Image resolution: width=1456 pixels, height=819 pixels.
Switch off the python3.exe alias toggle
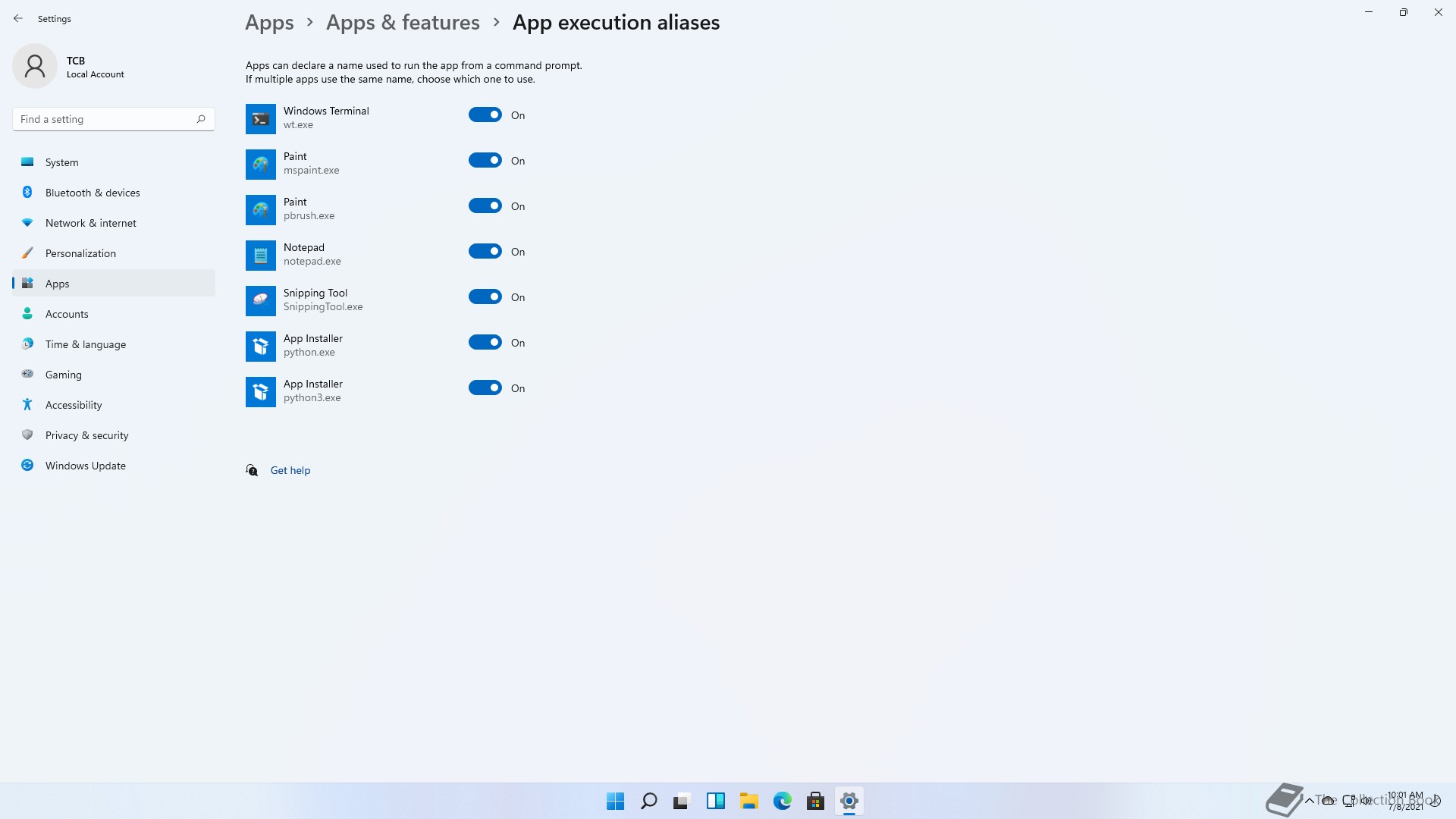point(485,388)
